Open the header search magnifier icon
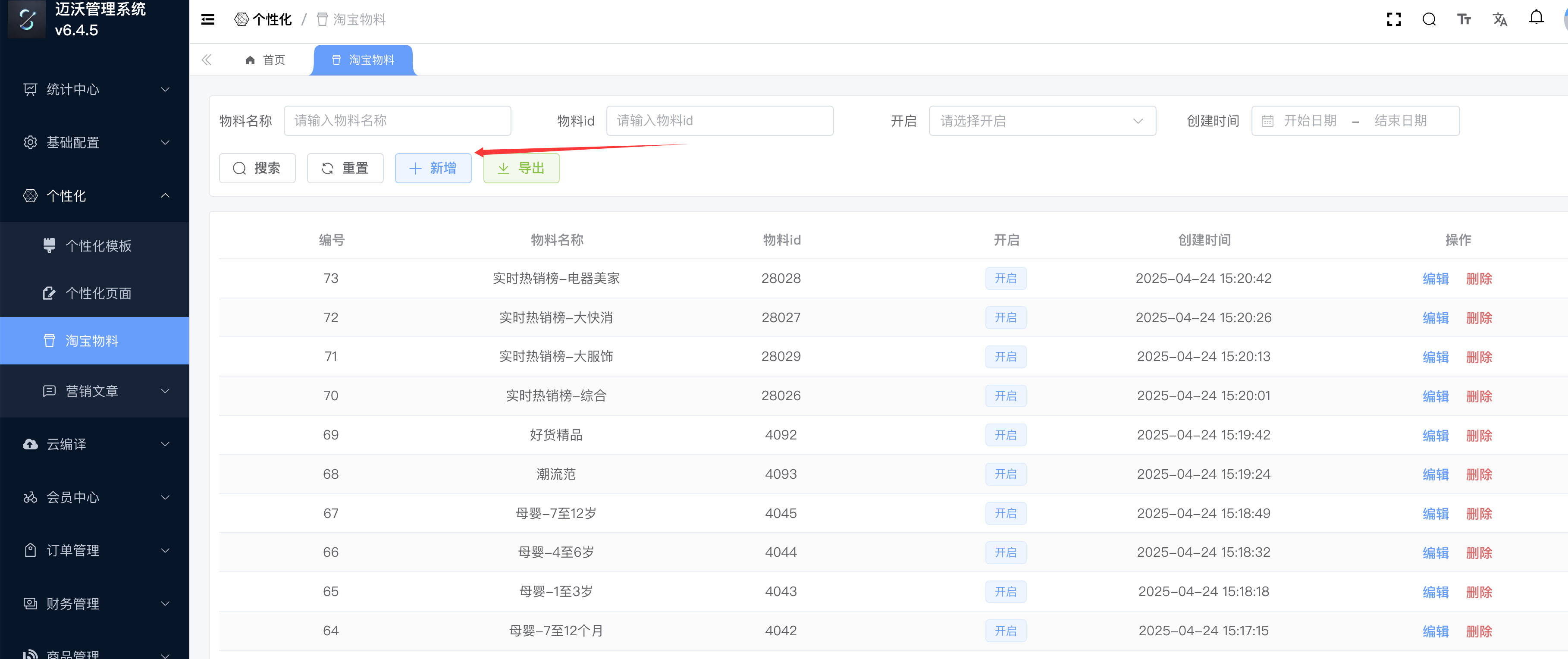 pos(1429,19)
